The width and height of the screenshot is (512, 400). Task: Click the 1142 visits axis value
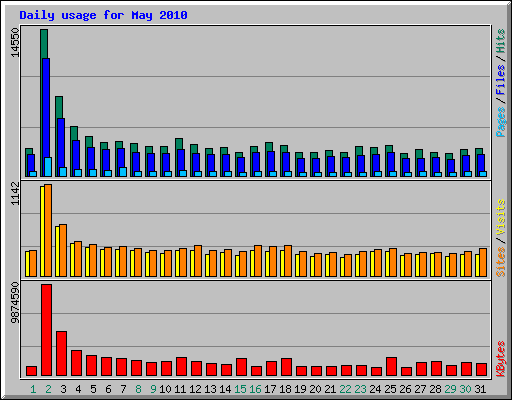(15, 194)
